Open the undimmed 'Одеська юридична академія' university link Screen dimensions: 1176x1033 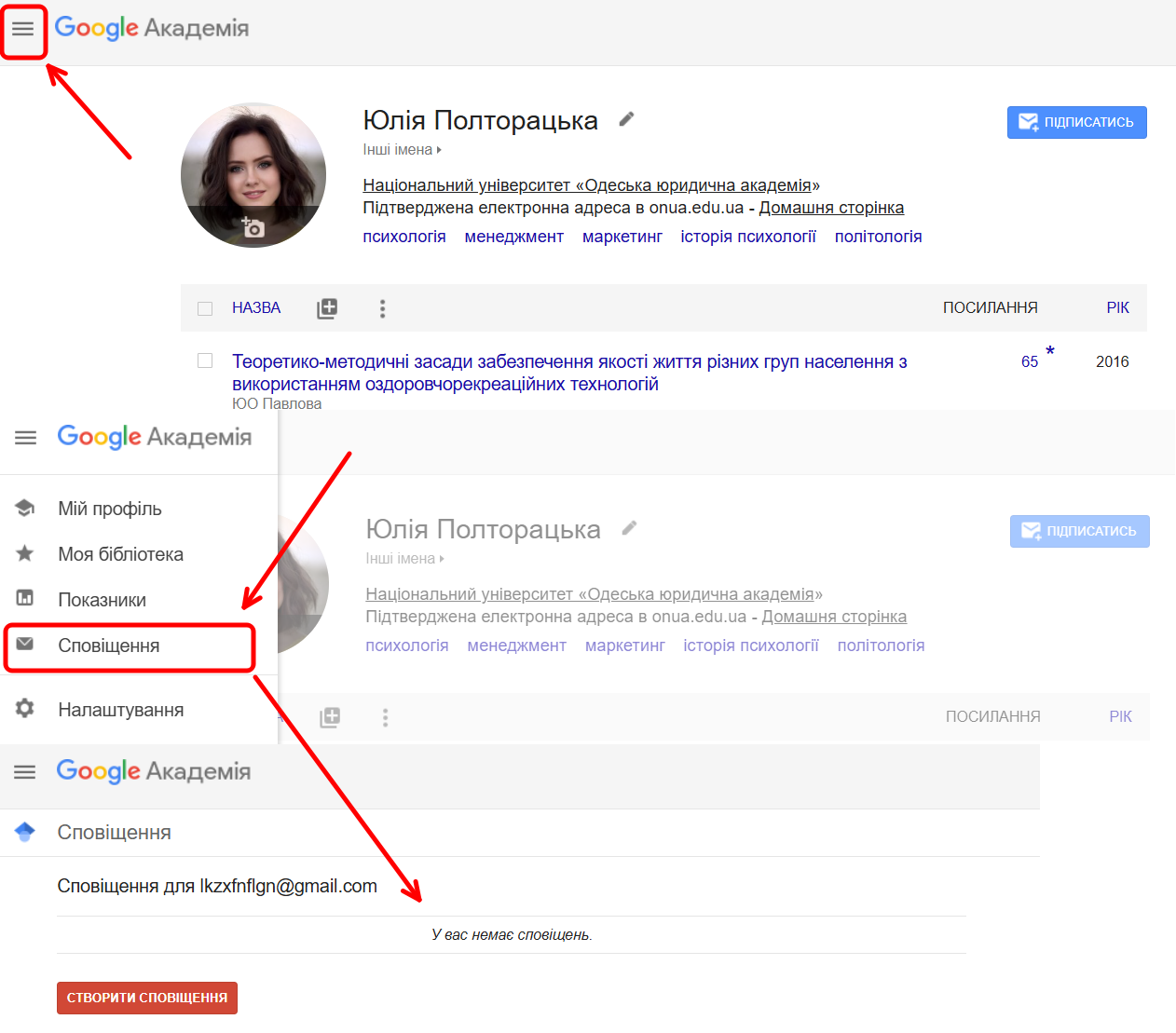click(x=592, y=185)
